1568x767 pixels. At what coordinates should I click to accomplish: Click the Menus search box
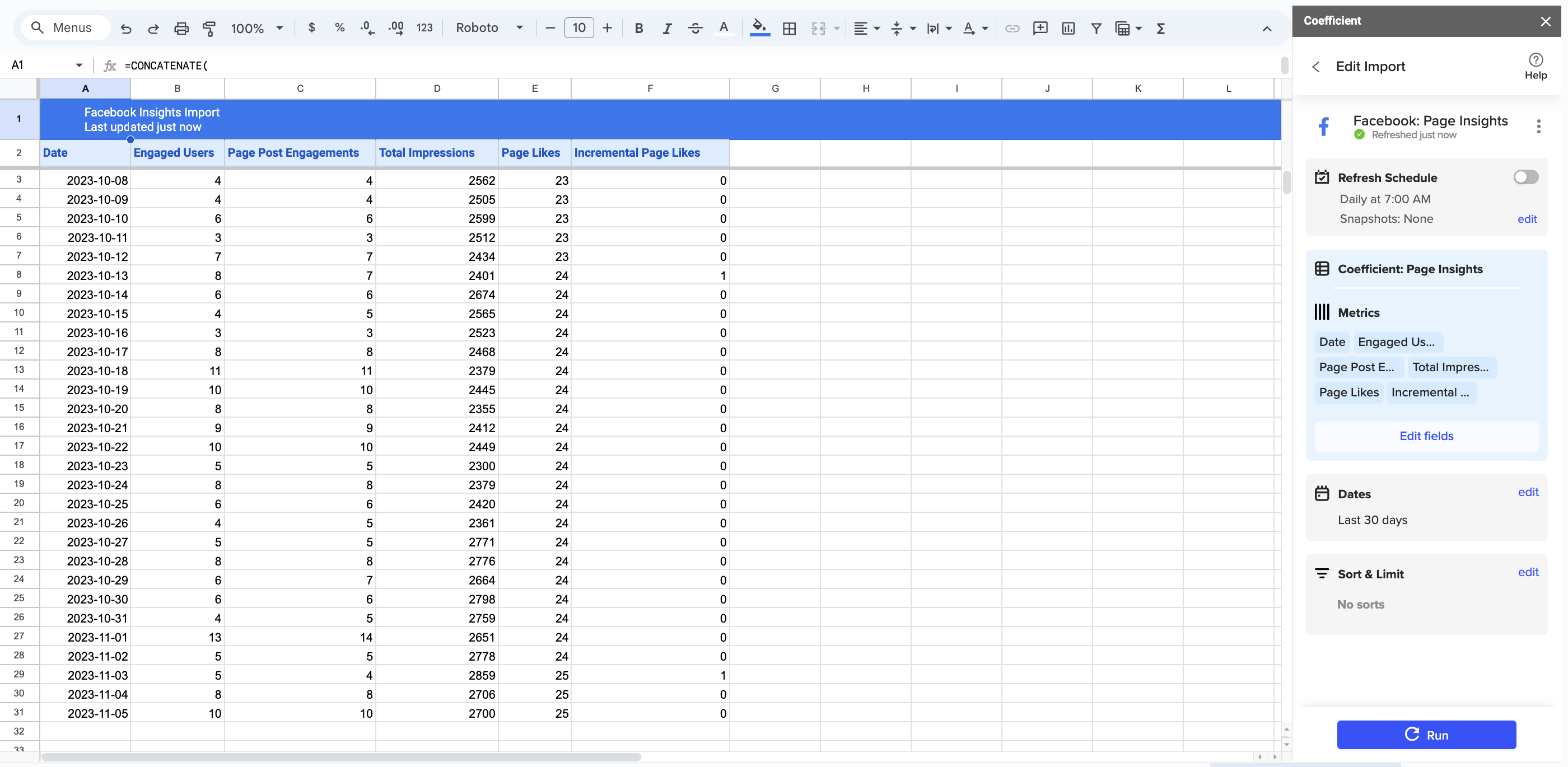[66, 27]
